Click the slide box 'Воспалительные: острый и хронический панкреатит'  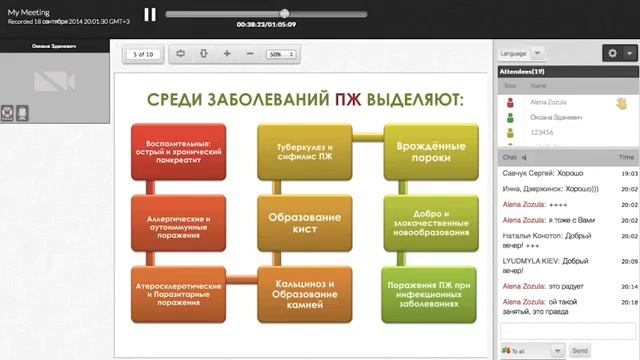[178, 152]
